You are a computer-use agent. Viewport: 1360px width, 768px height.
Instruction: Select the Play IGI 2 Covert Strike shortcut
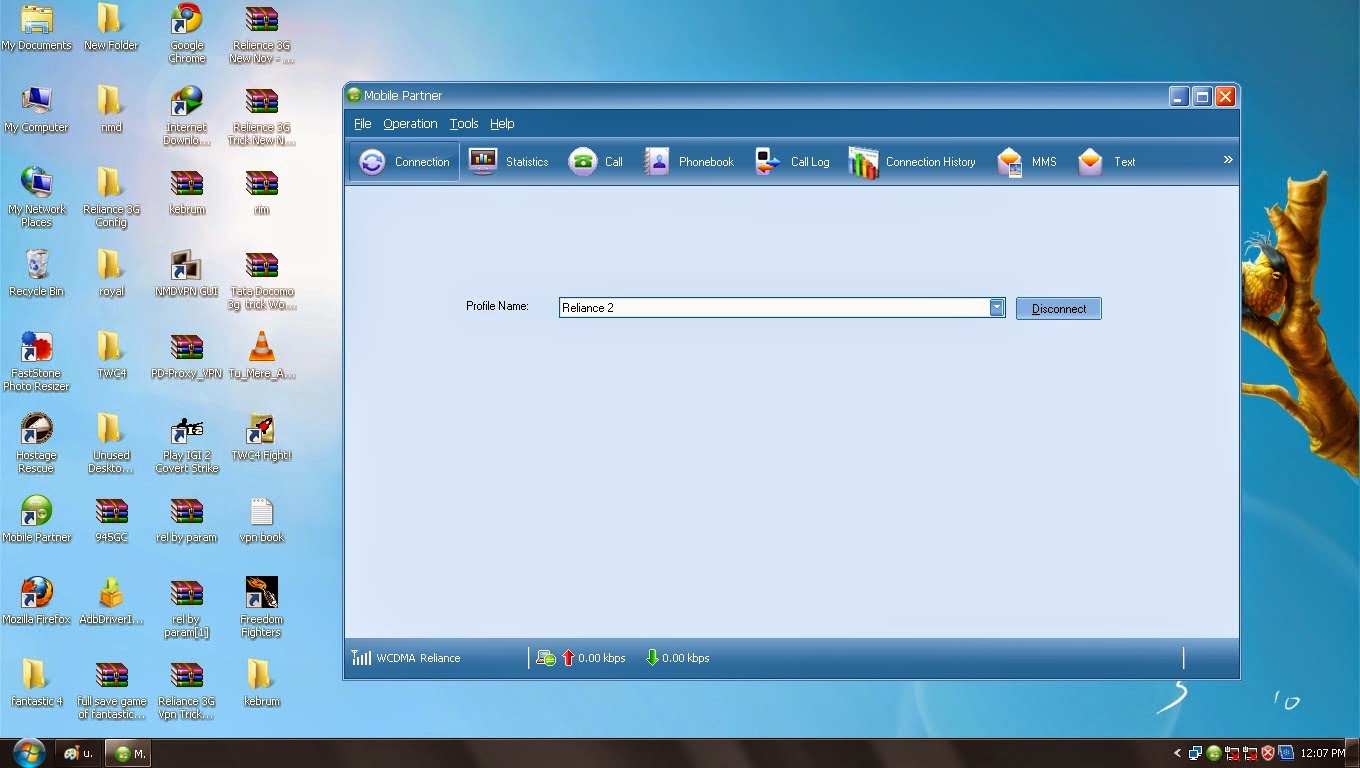(x=187, y=444)
